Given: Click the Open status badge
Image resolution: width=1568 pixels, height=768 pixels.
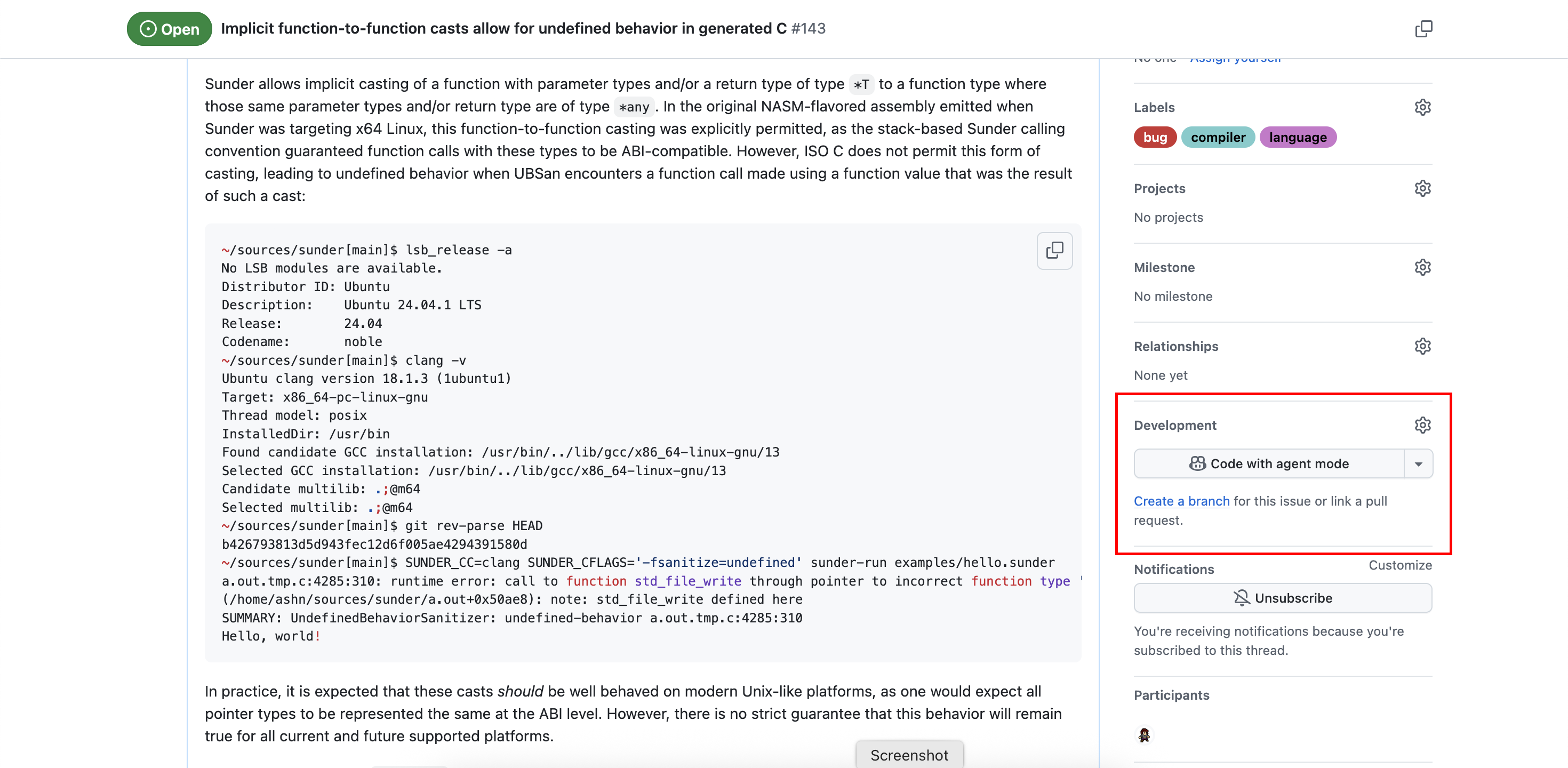Looking at the screenshot, I should coord(169,29).
